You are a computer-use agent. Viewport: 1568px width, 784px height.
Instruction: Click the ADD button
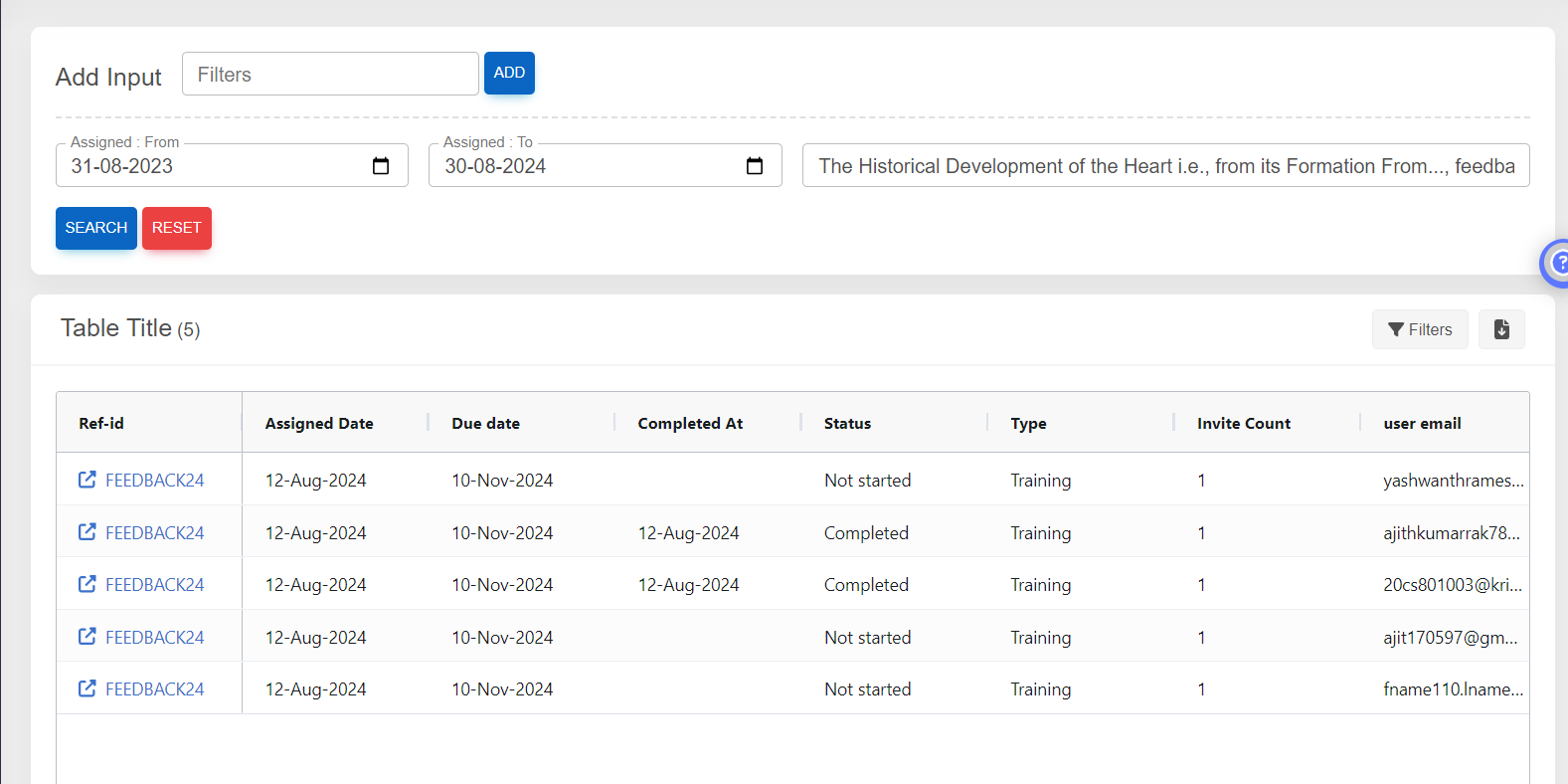point(509,73)
